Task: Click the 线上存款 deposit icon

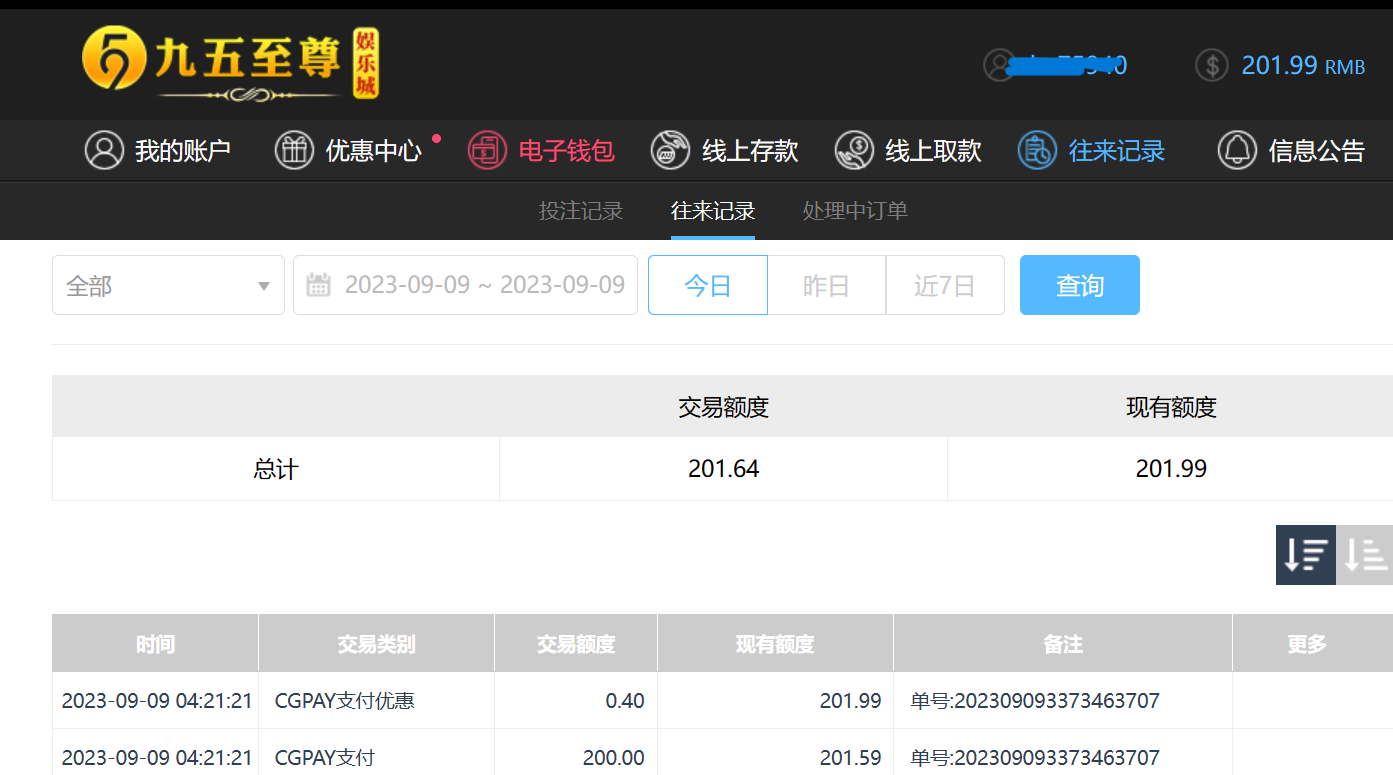Action: 670,151
